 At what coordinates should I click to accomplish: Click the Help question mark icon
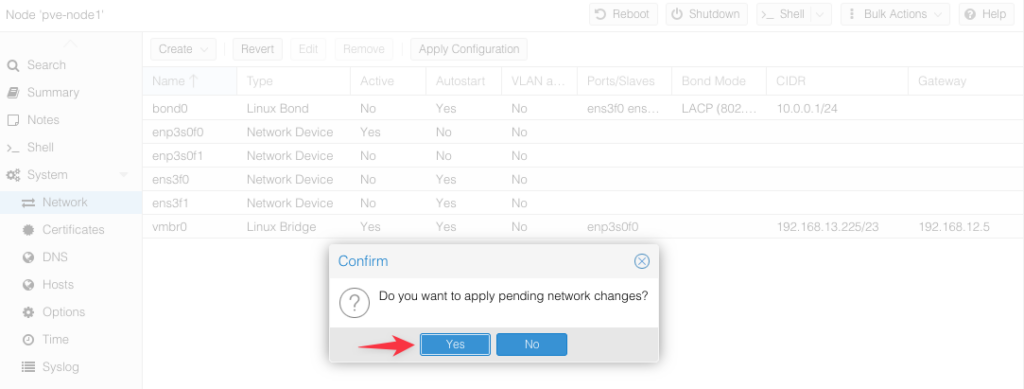click(970, 14)
